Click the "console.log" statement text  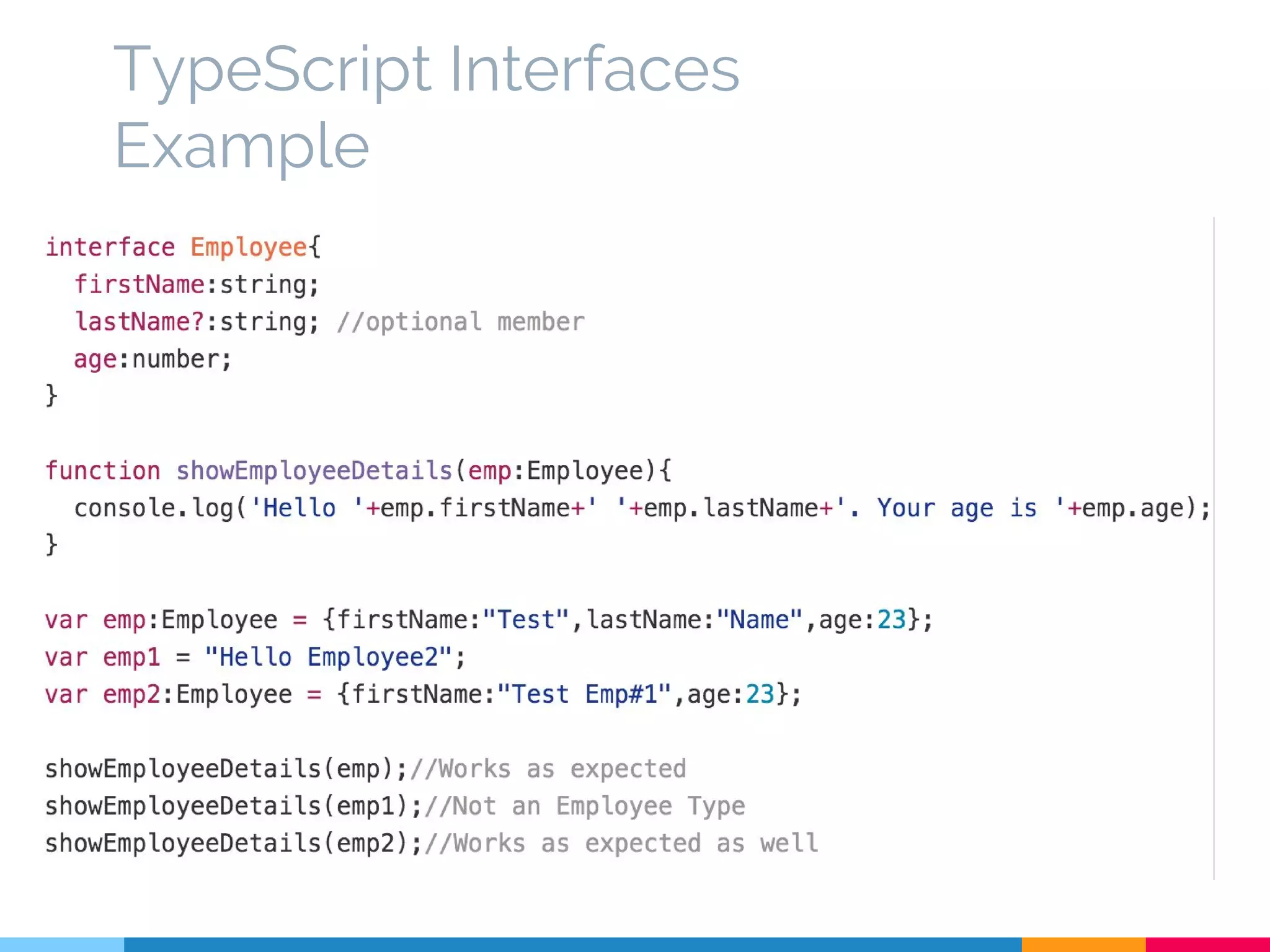tap(154, 508)
